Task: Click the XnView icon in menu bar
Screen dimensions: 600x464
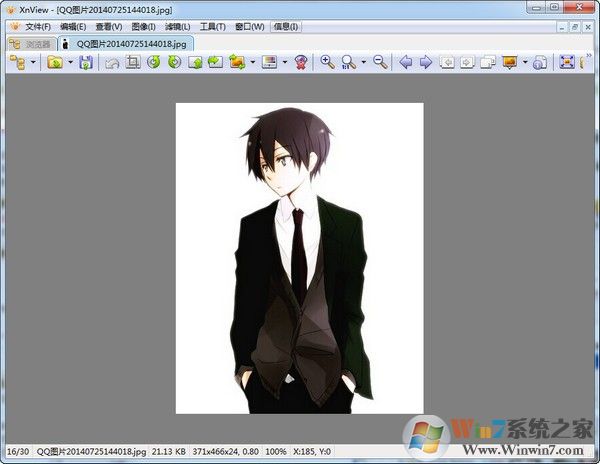Action: 15,27
